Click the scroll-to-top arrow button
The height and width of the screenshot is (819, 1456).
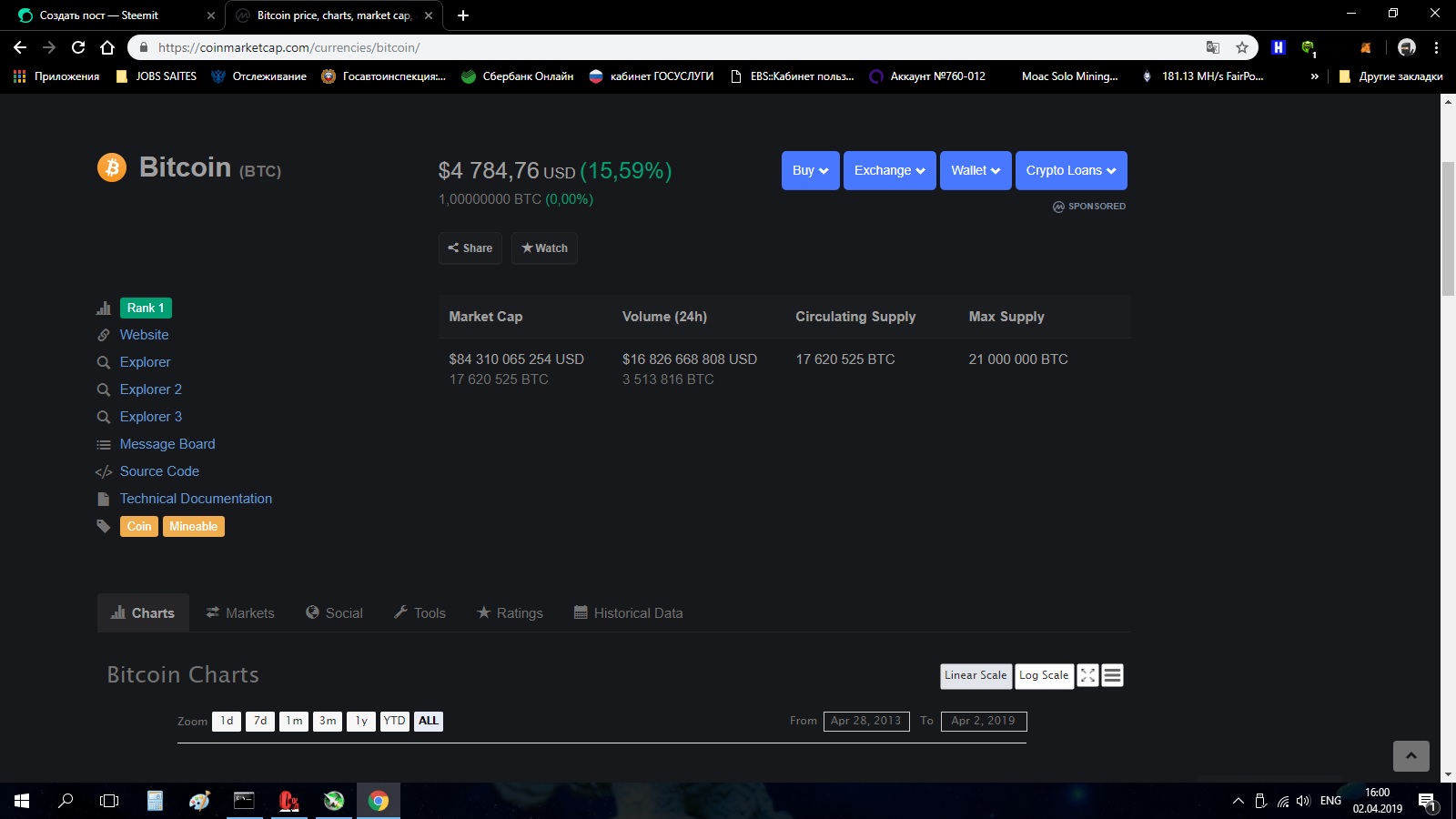tap(1411, 756)
